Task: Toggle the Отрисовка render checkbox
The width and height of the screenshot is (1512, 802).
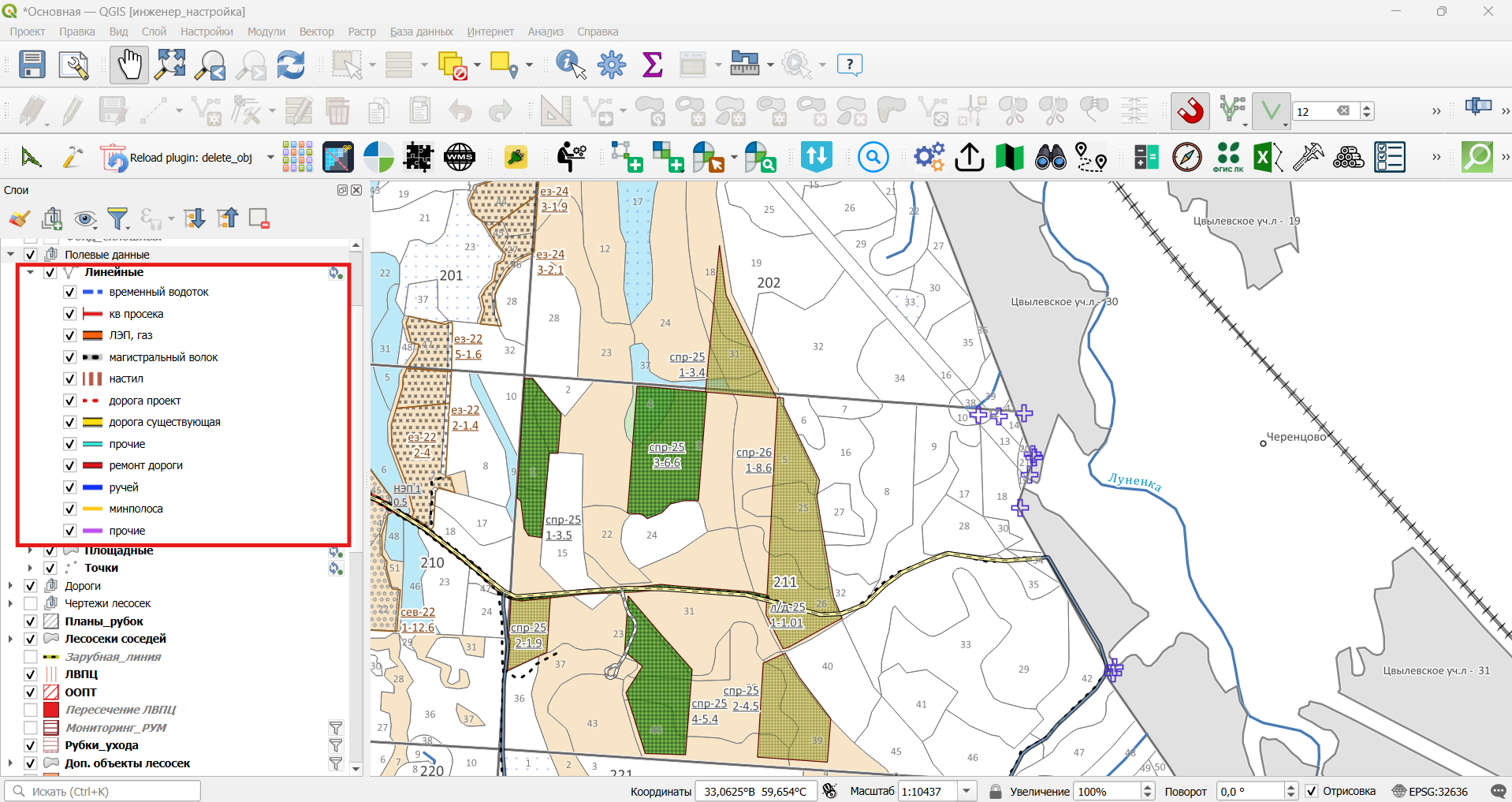Action: click(x=1312, y=791)
